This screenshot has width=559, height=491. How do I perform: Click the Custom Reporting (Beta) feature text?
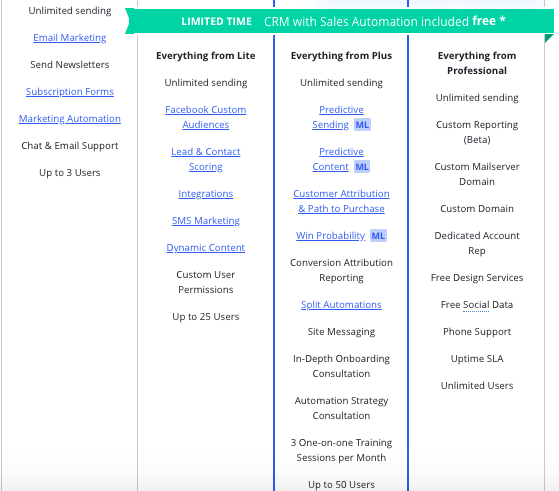point(477,132)
